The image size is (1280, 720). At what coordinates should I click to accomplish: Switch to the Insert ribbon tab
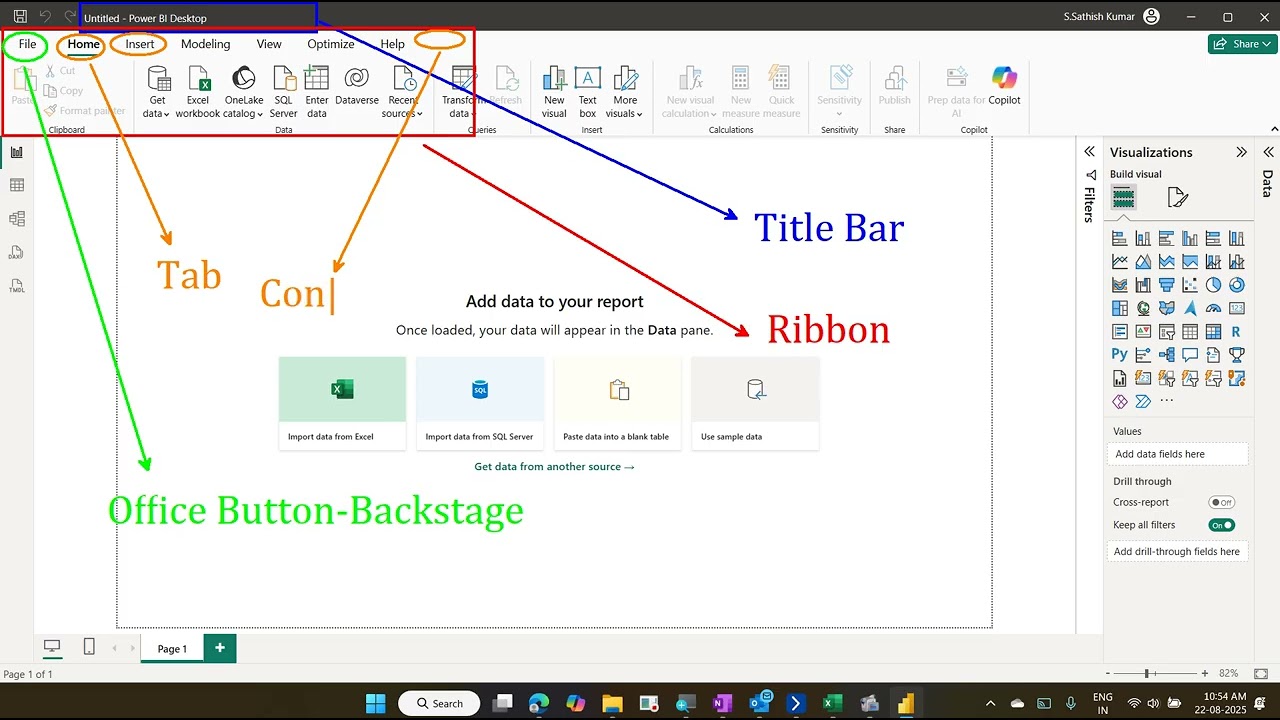point(140,44)
